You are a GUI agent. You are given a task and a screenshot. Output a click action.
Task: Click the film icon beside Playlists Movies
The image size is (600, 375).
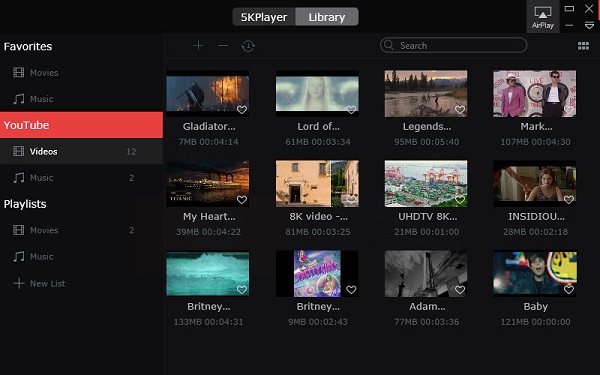(x=18, y=230)
